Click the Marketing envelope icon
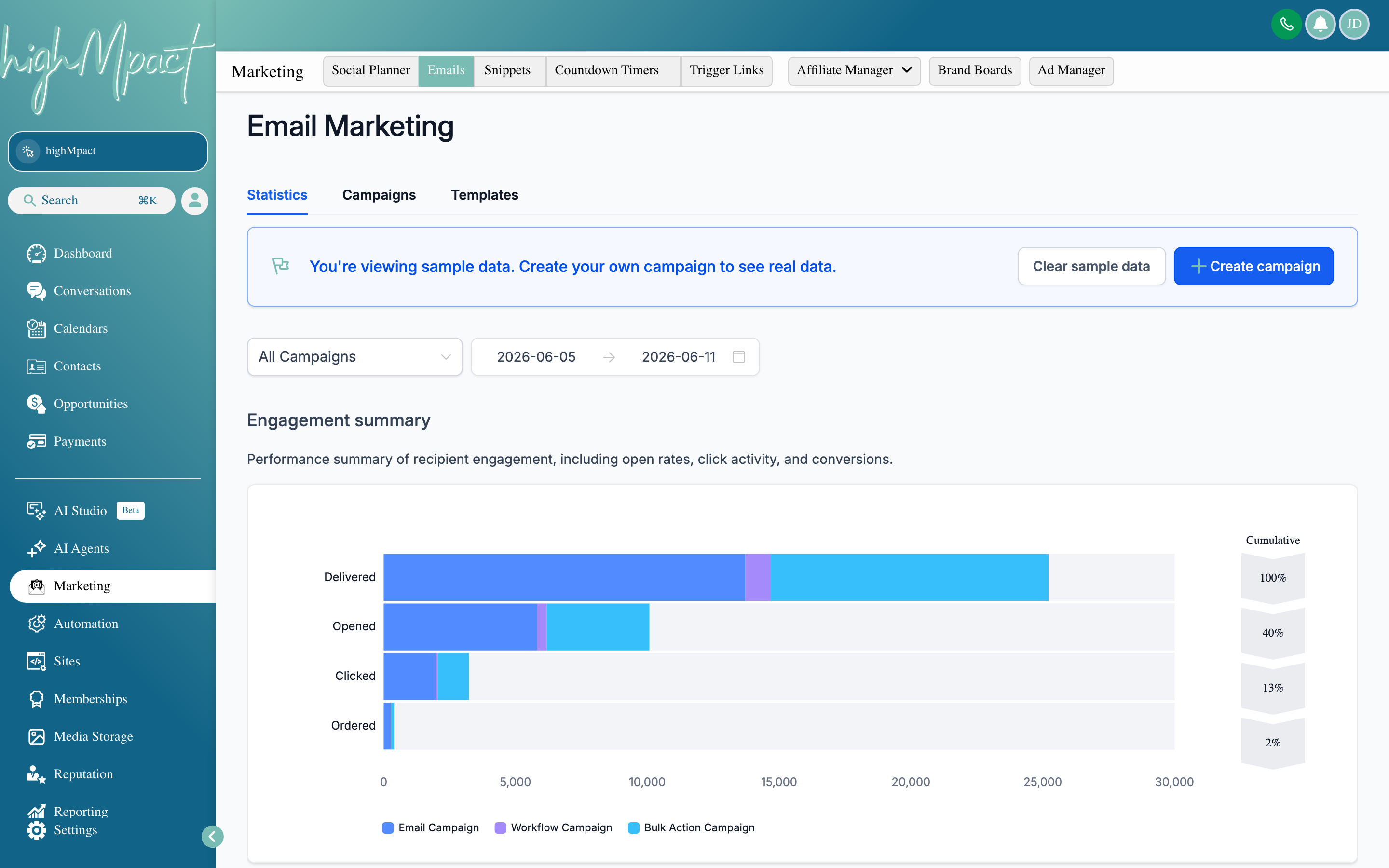This screenshot has width=1389, height=868. click(36, 586)
